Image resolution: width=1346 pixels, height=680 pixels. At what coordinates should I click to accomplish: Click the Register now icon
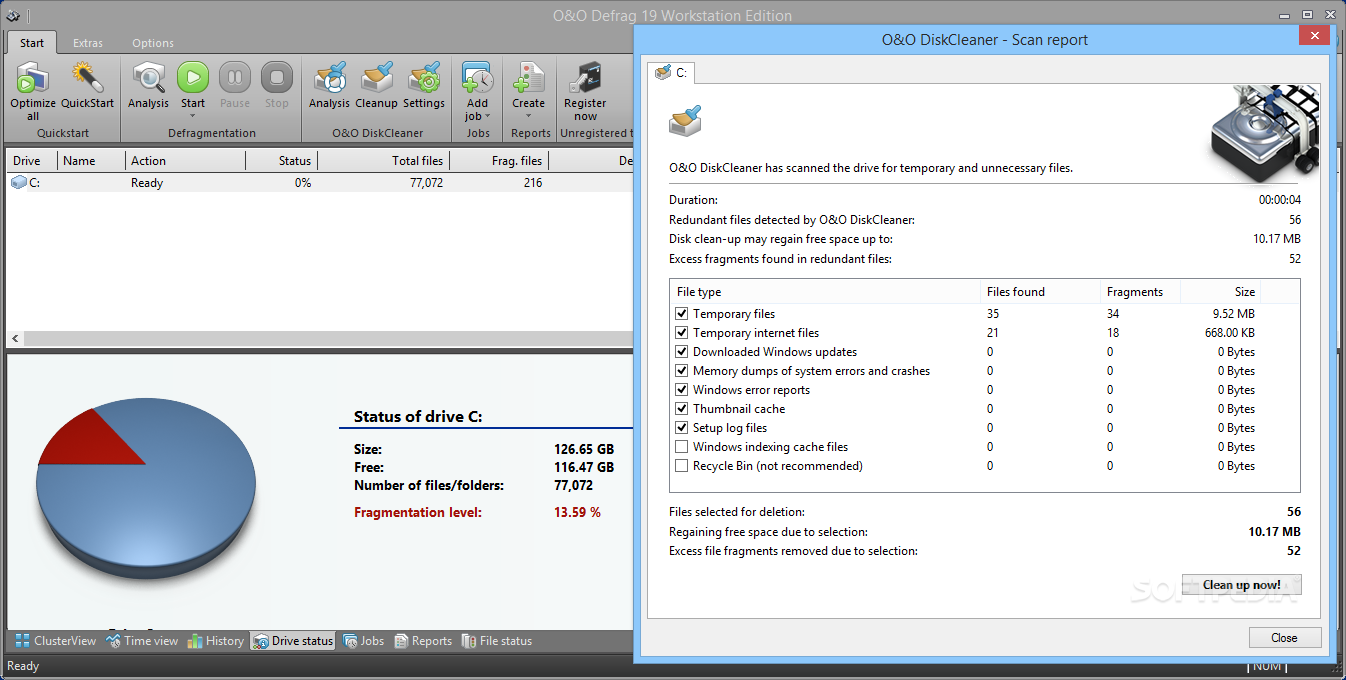point(585,78)
